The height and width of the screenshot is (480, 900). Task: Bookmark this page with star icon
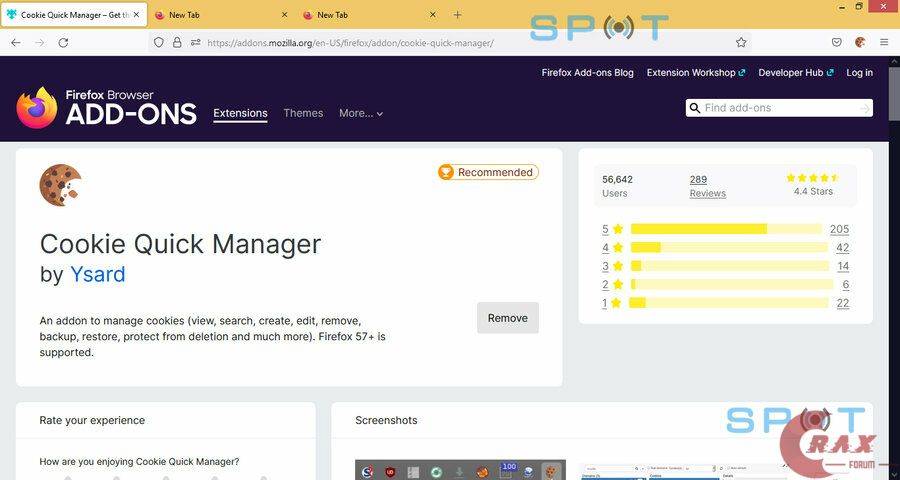click(741, 42)
